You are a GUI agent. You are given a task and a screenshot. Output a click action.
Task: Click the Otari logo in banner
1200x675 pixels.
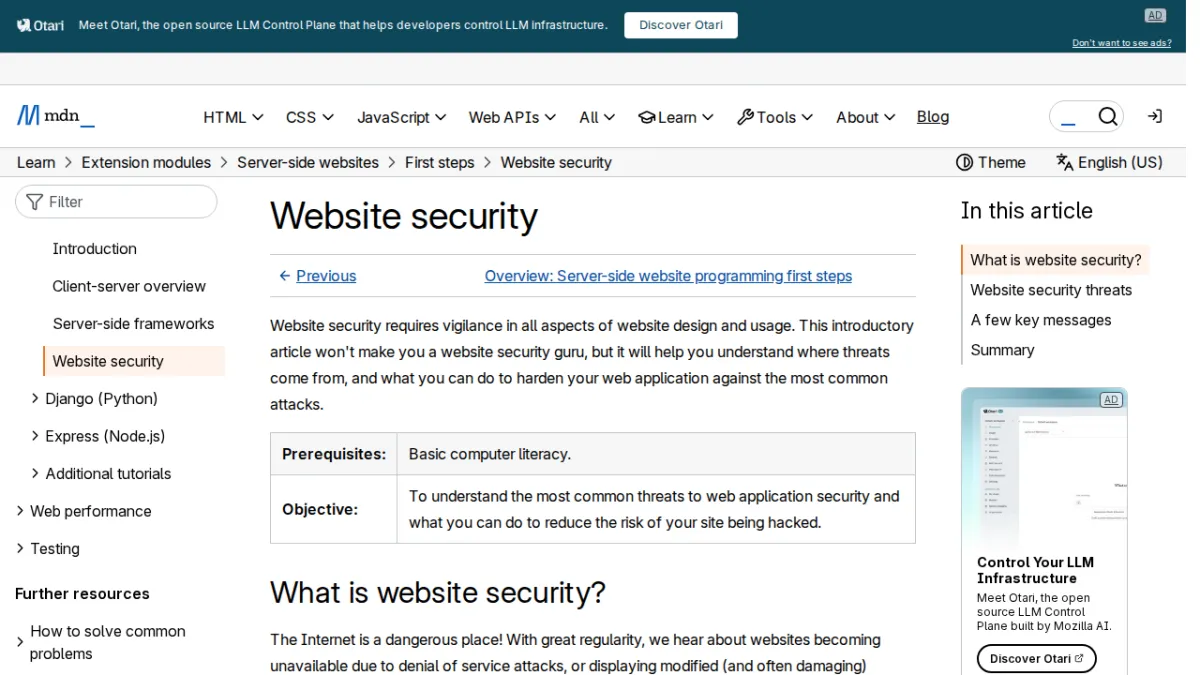point(40,25)
